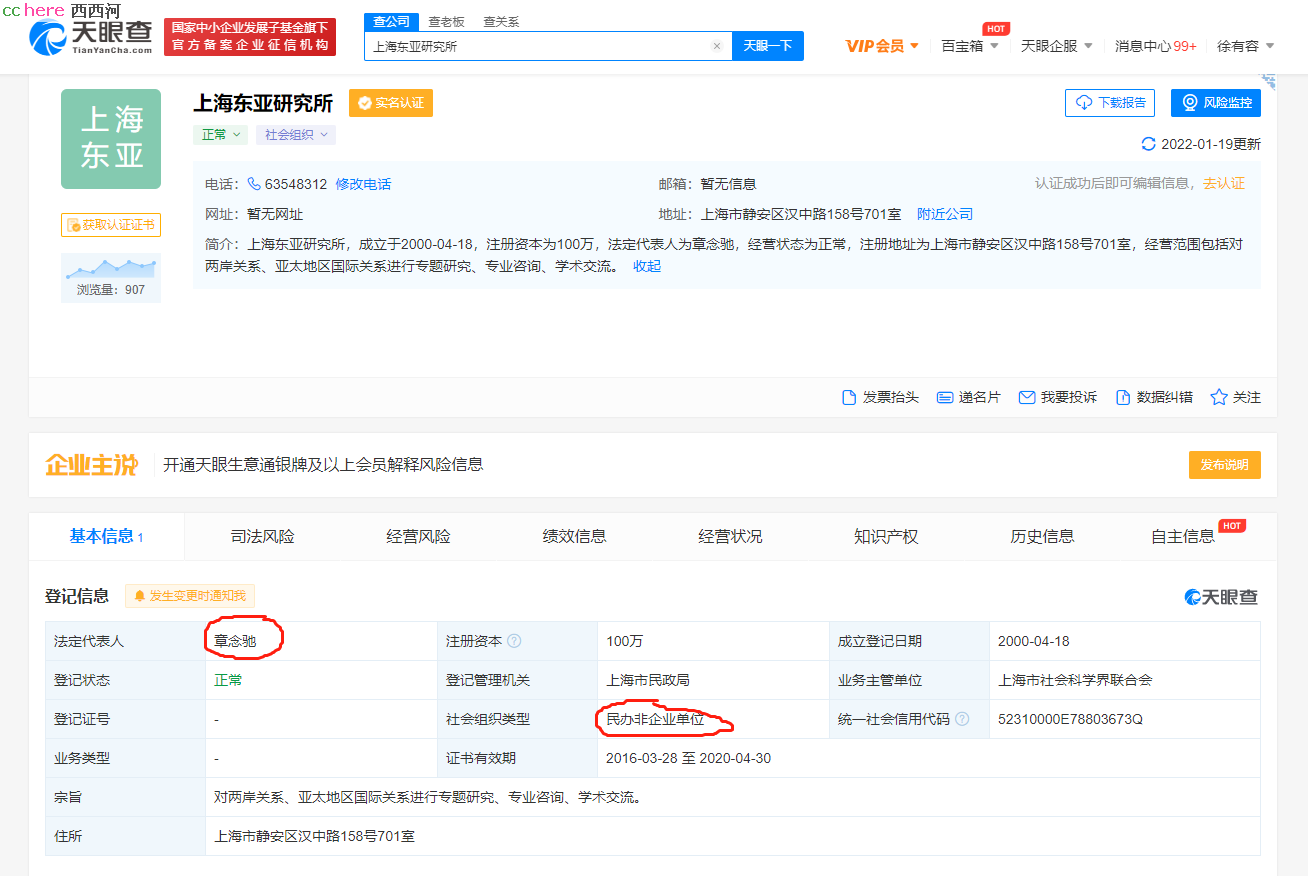The height and width of the screenshot is (876, 1308).
Task: Click the 递名片 card icon
Action: (x=944, y=397)
